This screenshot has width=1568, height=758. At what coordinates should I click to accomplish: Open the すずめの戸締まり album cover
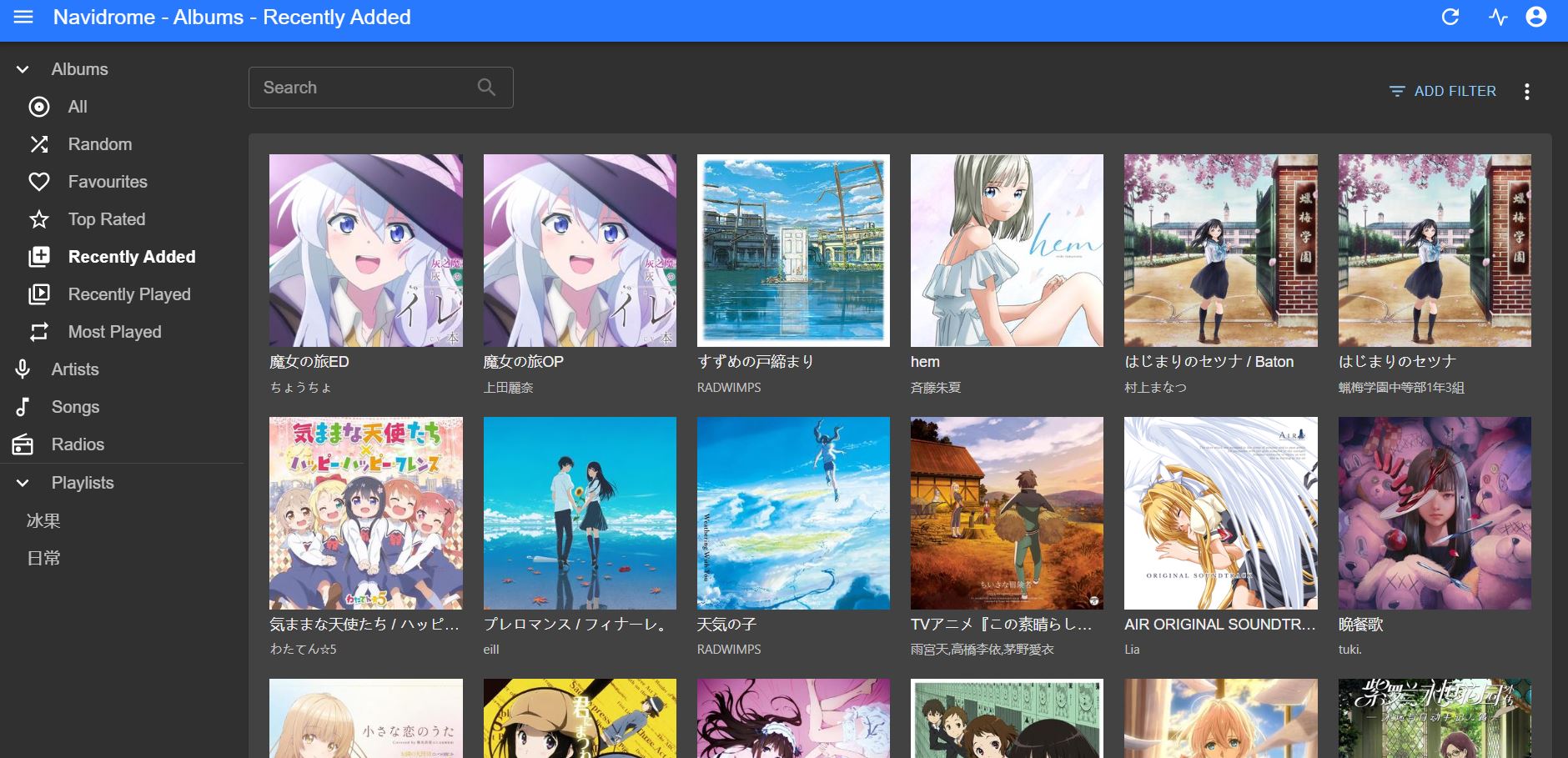(793, 250)
